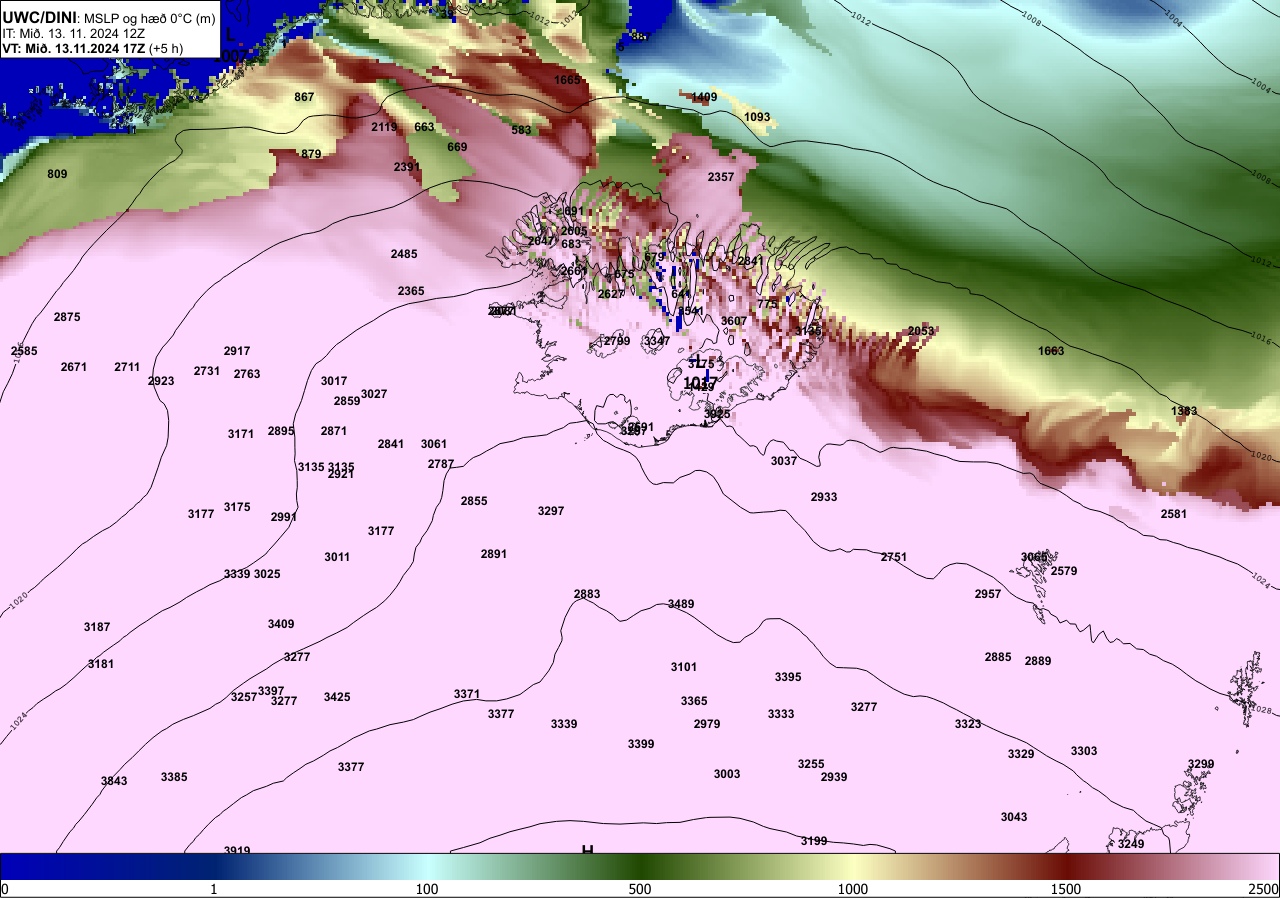Click the map value 2875
The image size is (1280, 898).
(67, 317)
